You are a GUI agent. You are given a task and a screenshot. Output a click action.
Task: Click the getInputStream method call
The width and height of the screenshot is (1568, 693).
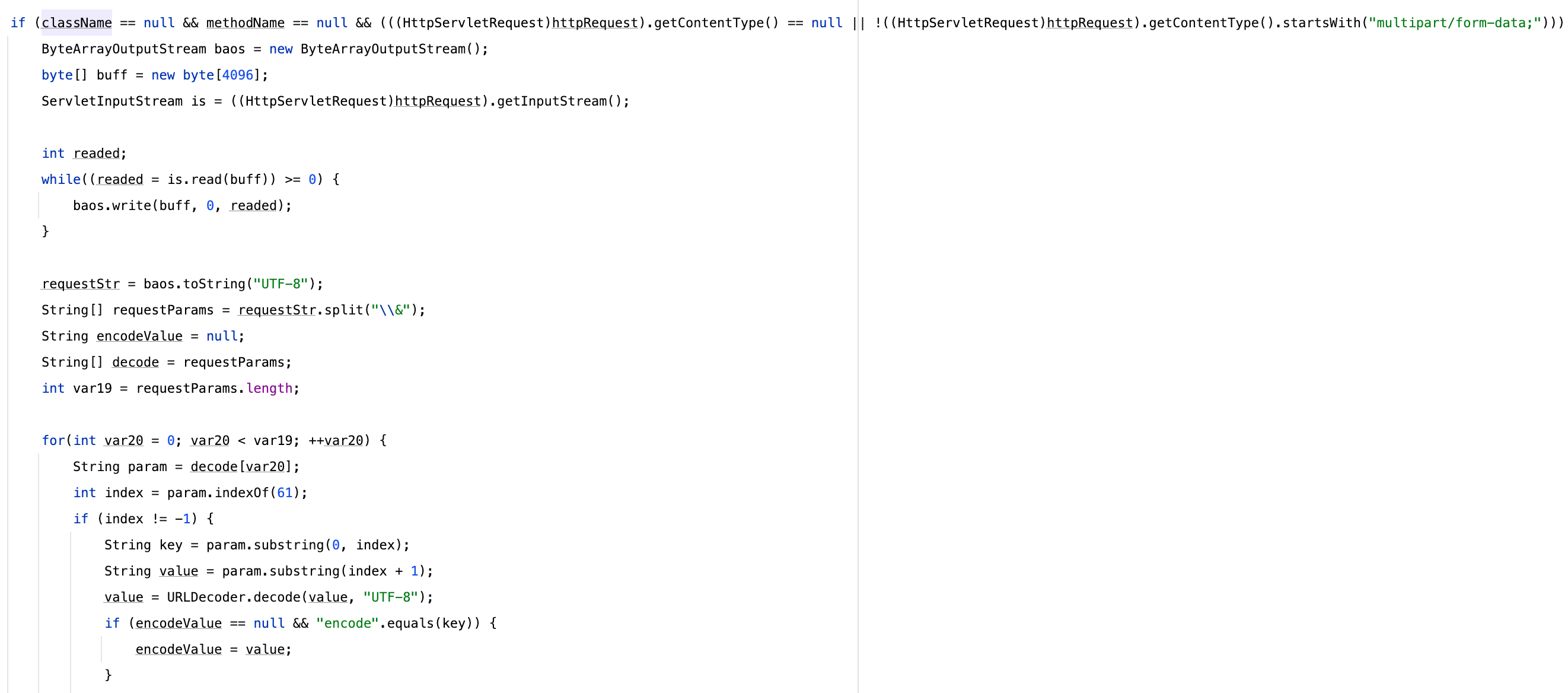[x=552, y=101]
